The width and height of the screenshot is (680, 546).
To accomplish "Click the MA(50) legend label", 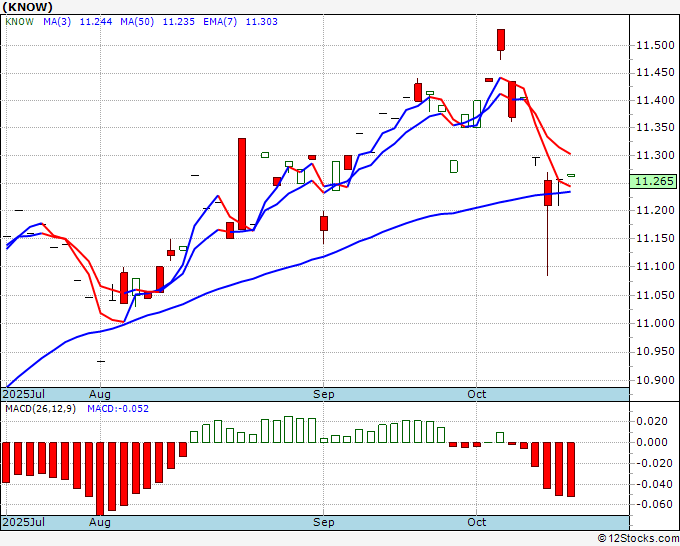I will [x=137, y=22].
